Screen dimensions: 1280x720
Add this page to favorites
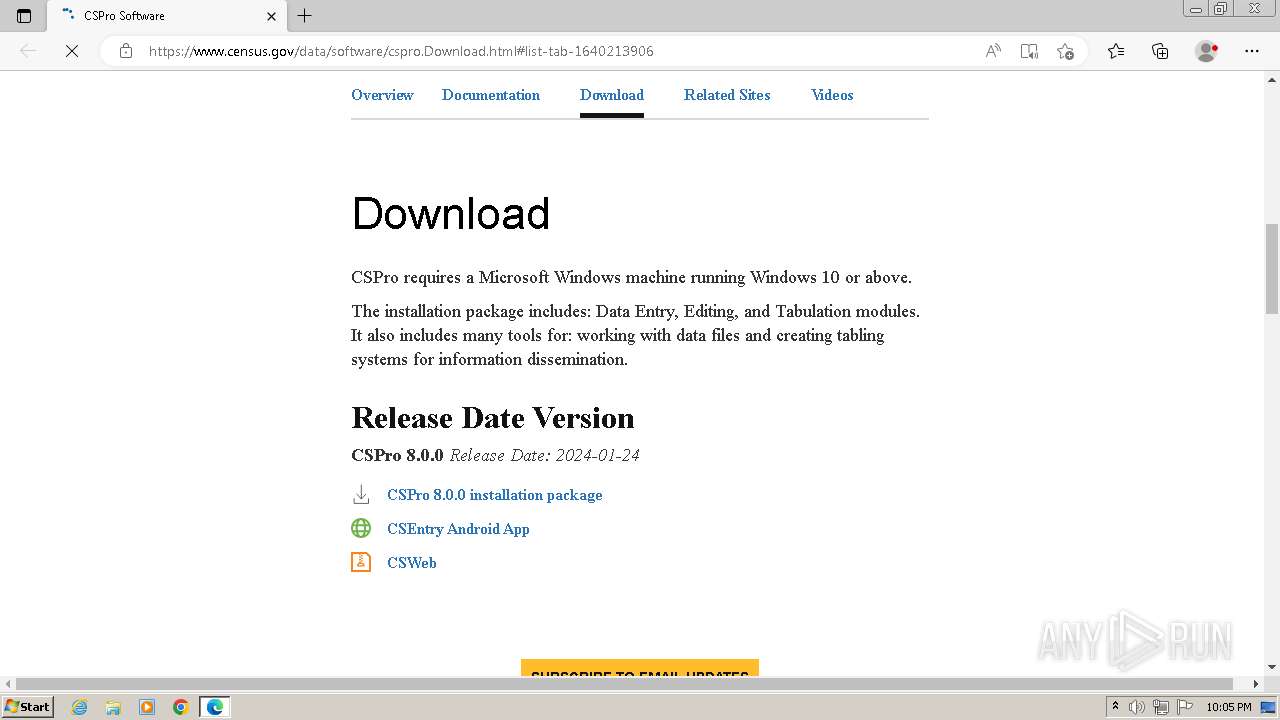tap(1065, 51)
